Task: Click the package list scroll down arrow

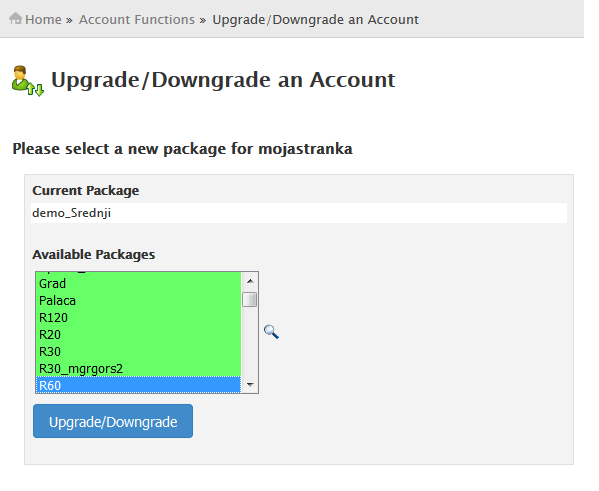Action: click(250, 384)
